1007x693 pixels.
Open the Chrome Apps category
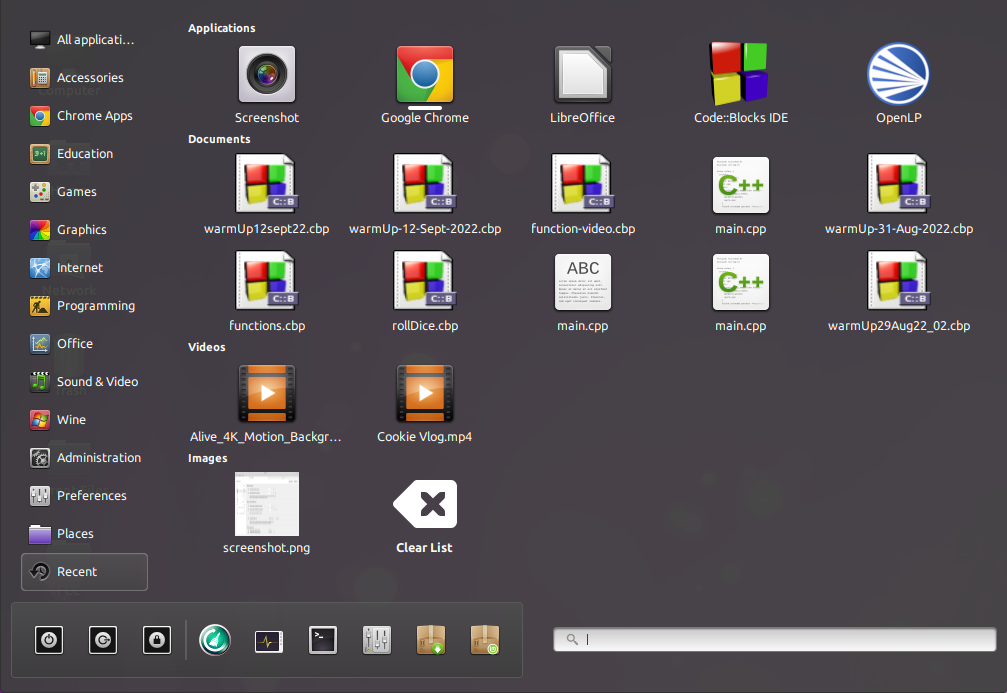click(84, 116)
